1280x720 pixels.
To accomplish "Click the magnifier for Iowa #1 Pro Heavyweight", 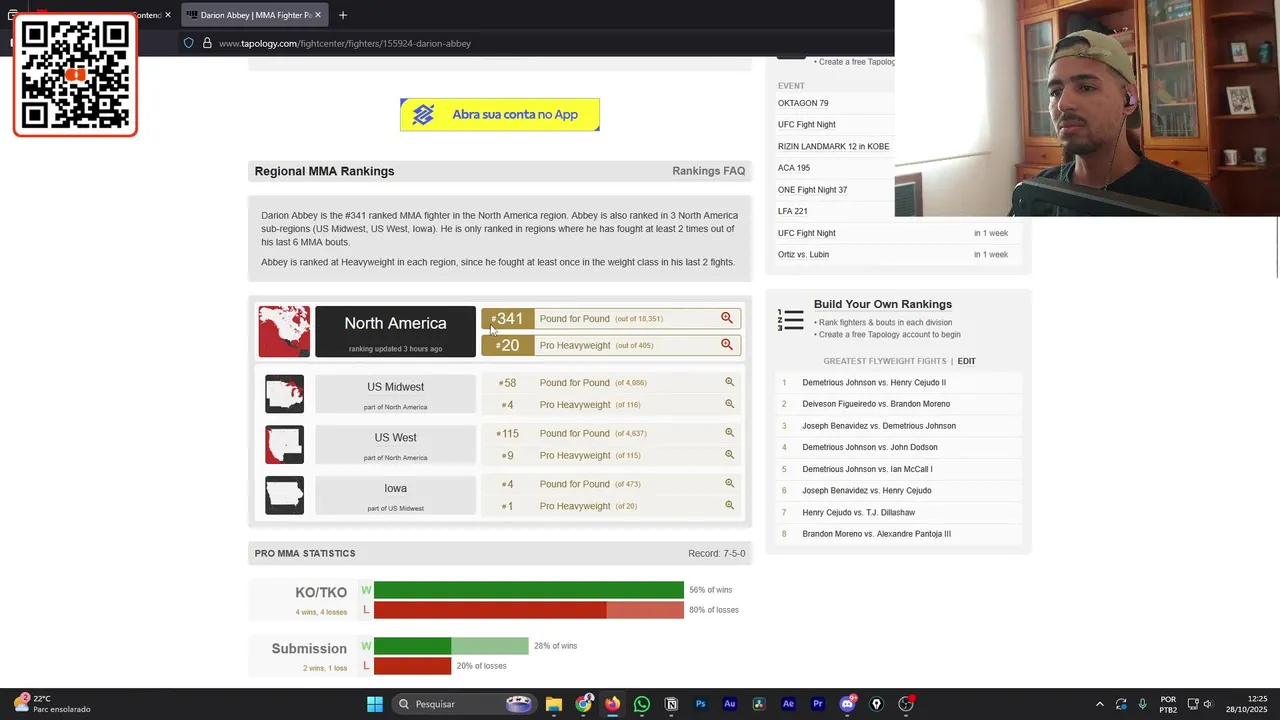I will tap(729, 505).
